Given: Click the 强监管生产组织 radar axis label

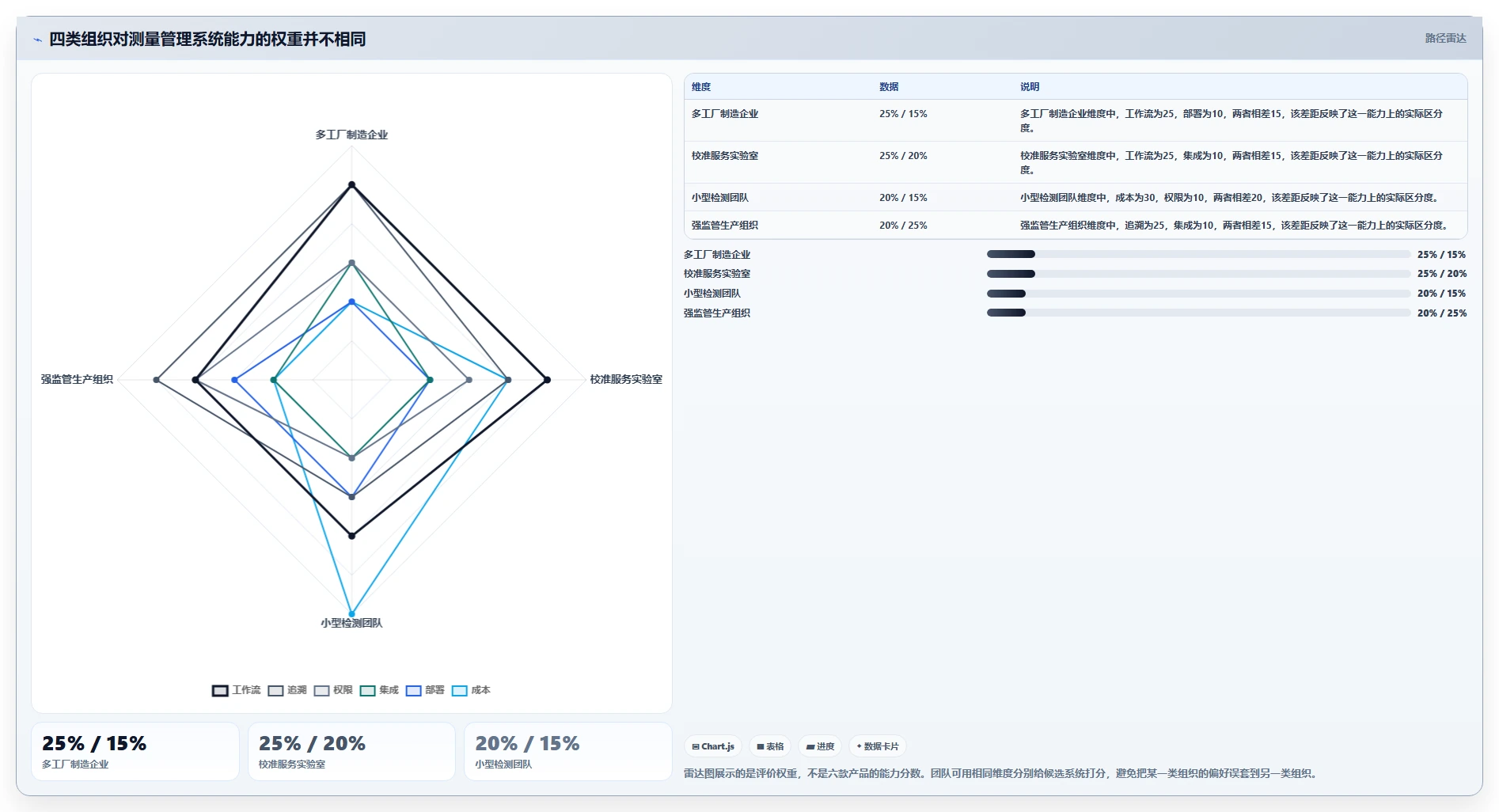Looking at the screenshot, I should coord(77,379).
